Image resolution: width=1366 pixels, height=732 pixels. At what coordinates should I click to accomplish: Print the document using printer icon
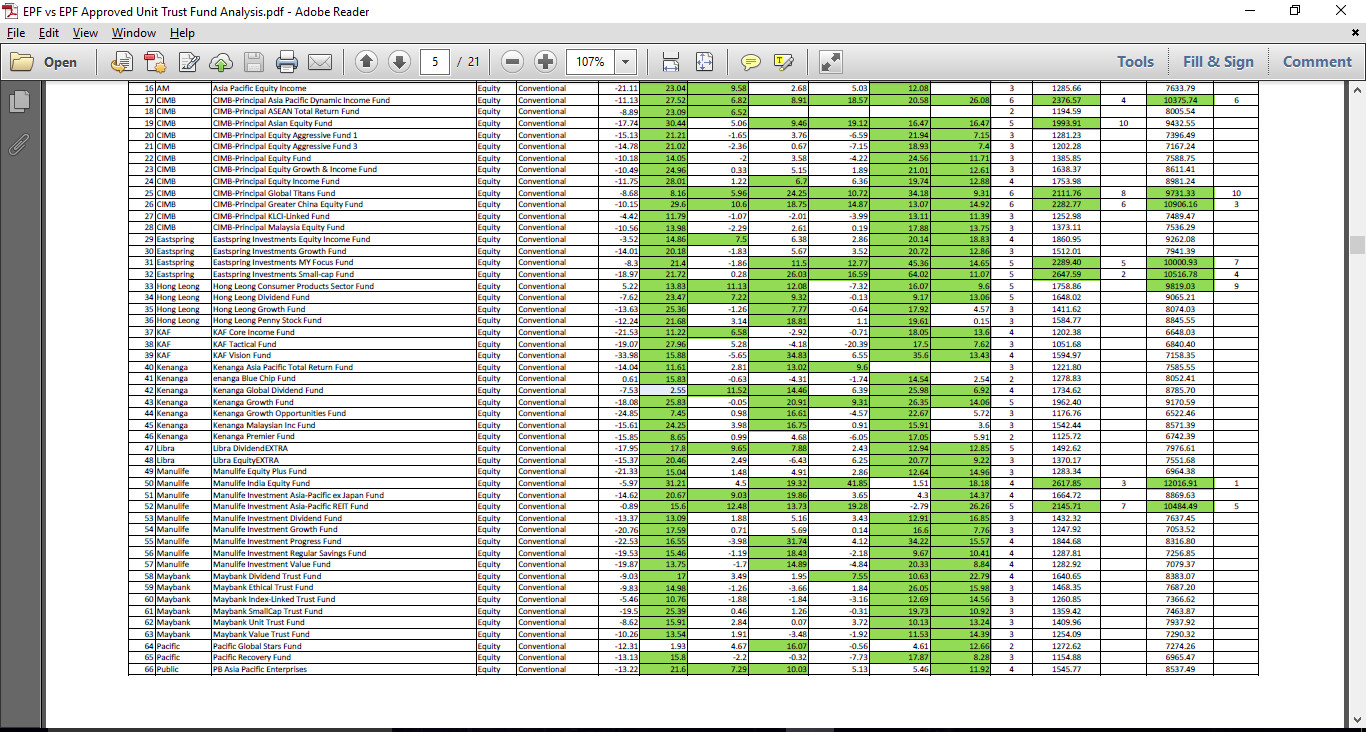tap(287, 62)
